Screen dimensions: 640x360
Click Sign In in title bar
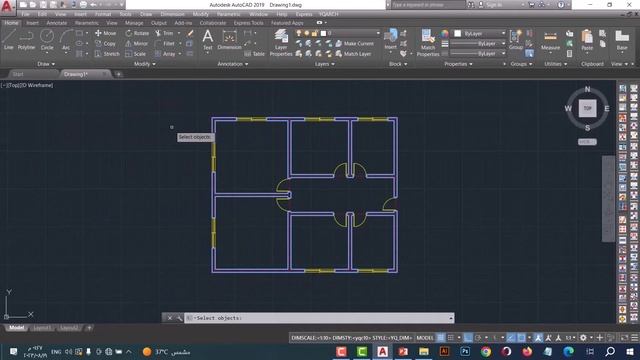[x=494, y=5]
